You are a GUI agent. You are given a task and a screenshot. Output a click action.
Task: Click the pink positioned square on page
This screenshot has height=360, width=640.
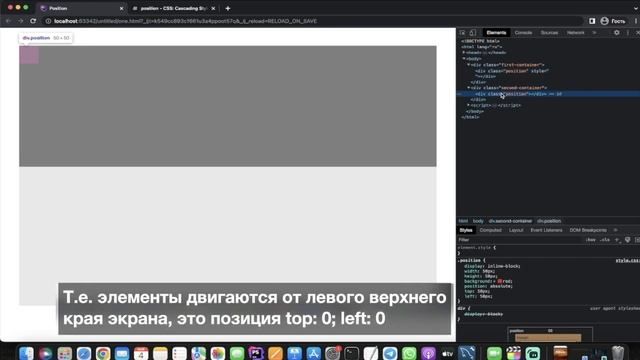coord(29,55)
